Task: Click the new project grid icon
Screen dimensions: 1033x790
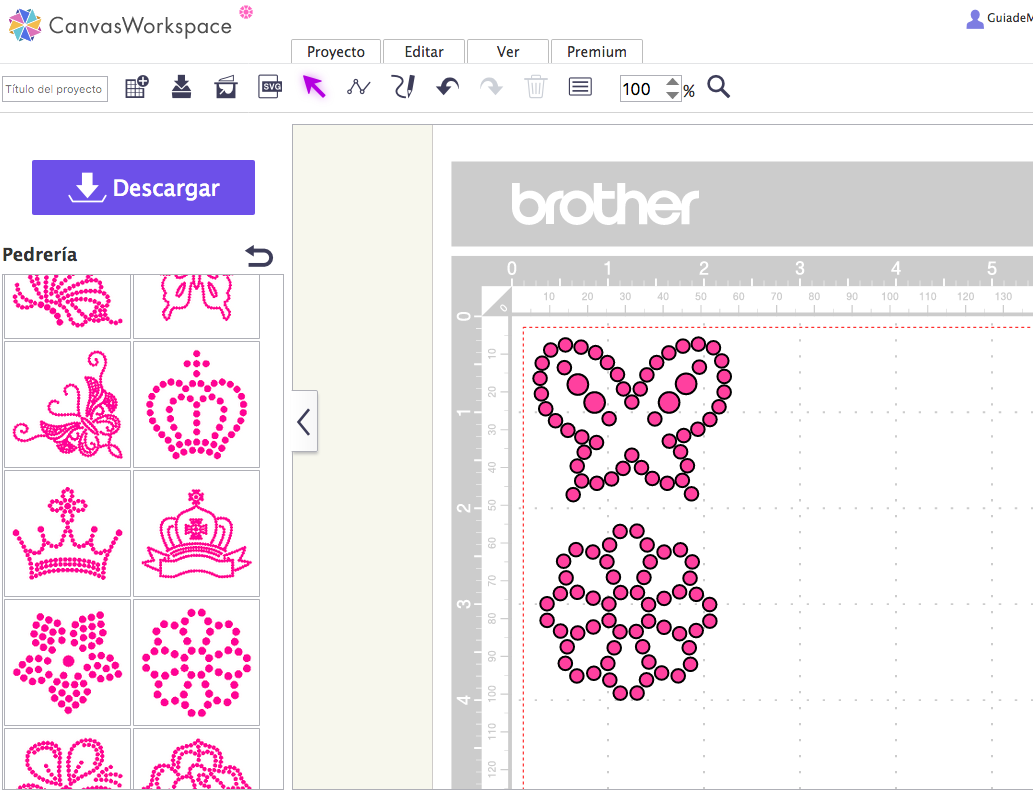Action: pyautogui.click(x=137, y=87)
